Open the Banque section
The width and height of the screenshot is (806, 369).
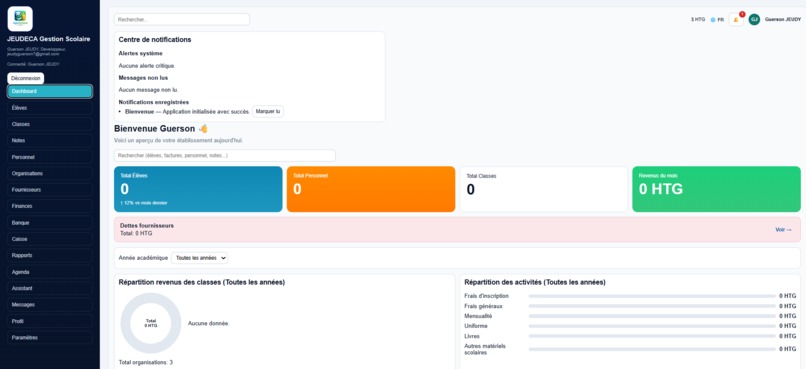(50, 223)
